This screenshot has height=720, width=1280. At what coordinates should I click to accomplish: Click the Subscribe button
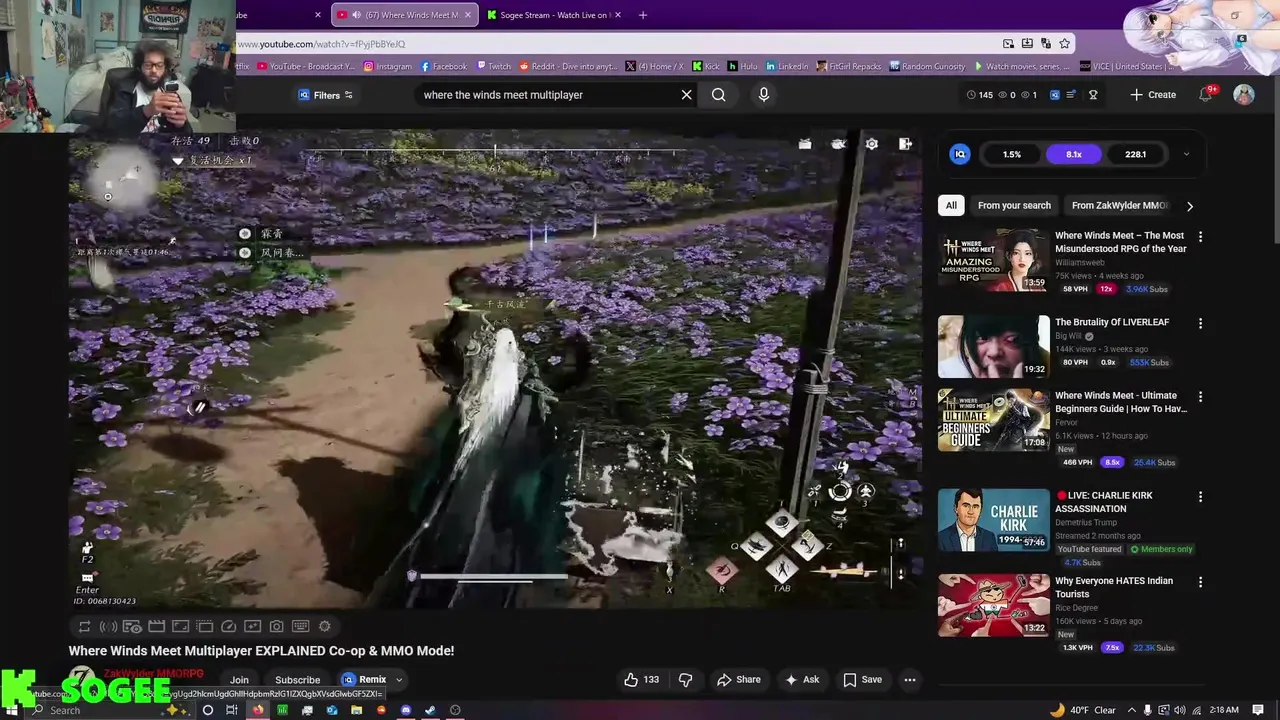click(x=297, y=680)
